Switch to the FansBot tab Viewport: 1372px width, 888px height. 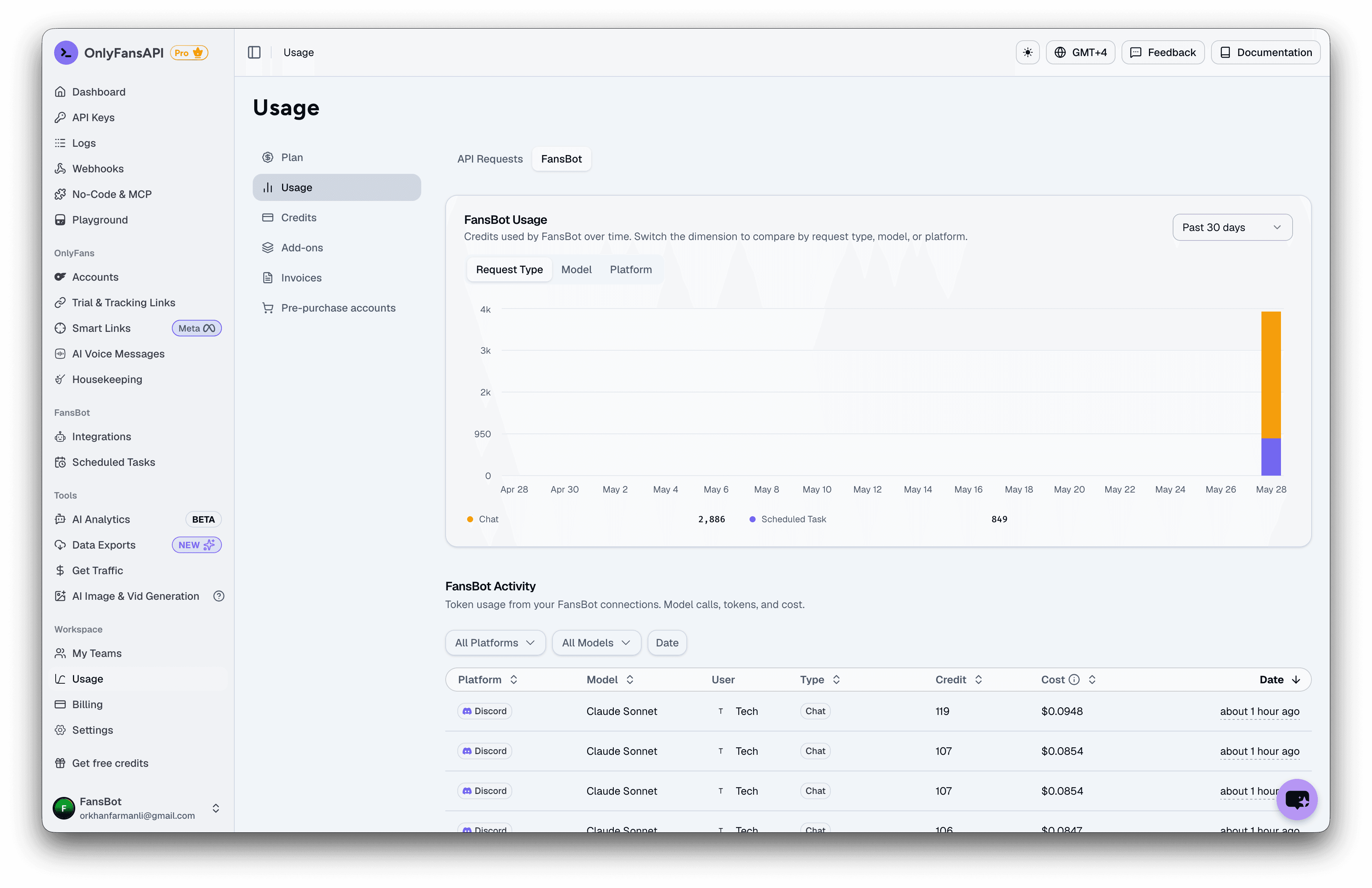[561, 158]
